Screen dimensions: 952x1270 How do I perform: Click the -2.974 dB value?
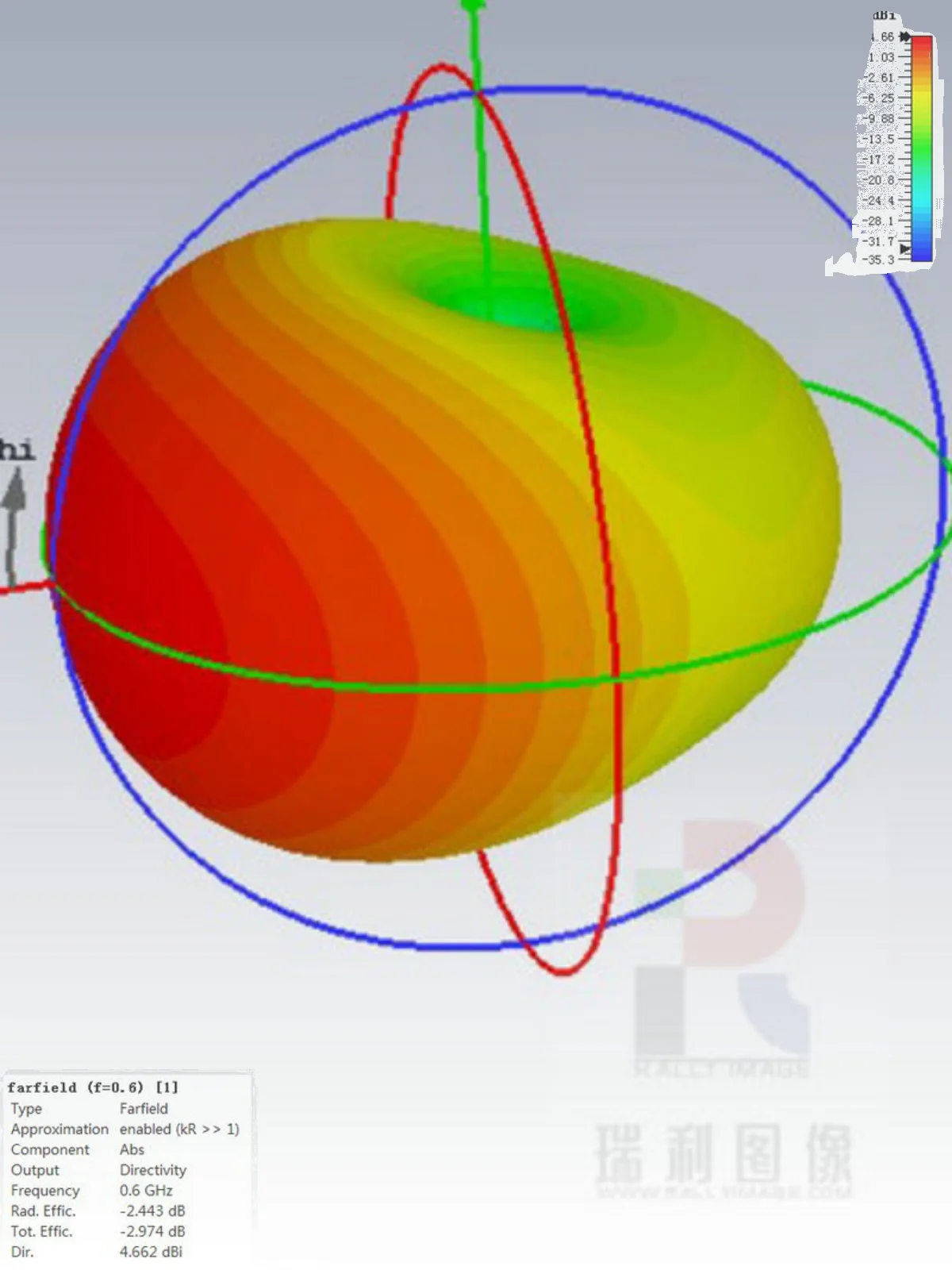(x=152, y=1232)
